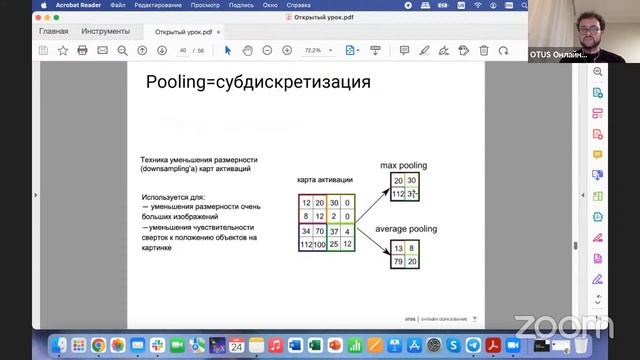640x360 pixels.
Task: Open the Combine Files tool in sidebar
Action: coord(598,175)
